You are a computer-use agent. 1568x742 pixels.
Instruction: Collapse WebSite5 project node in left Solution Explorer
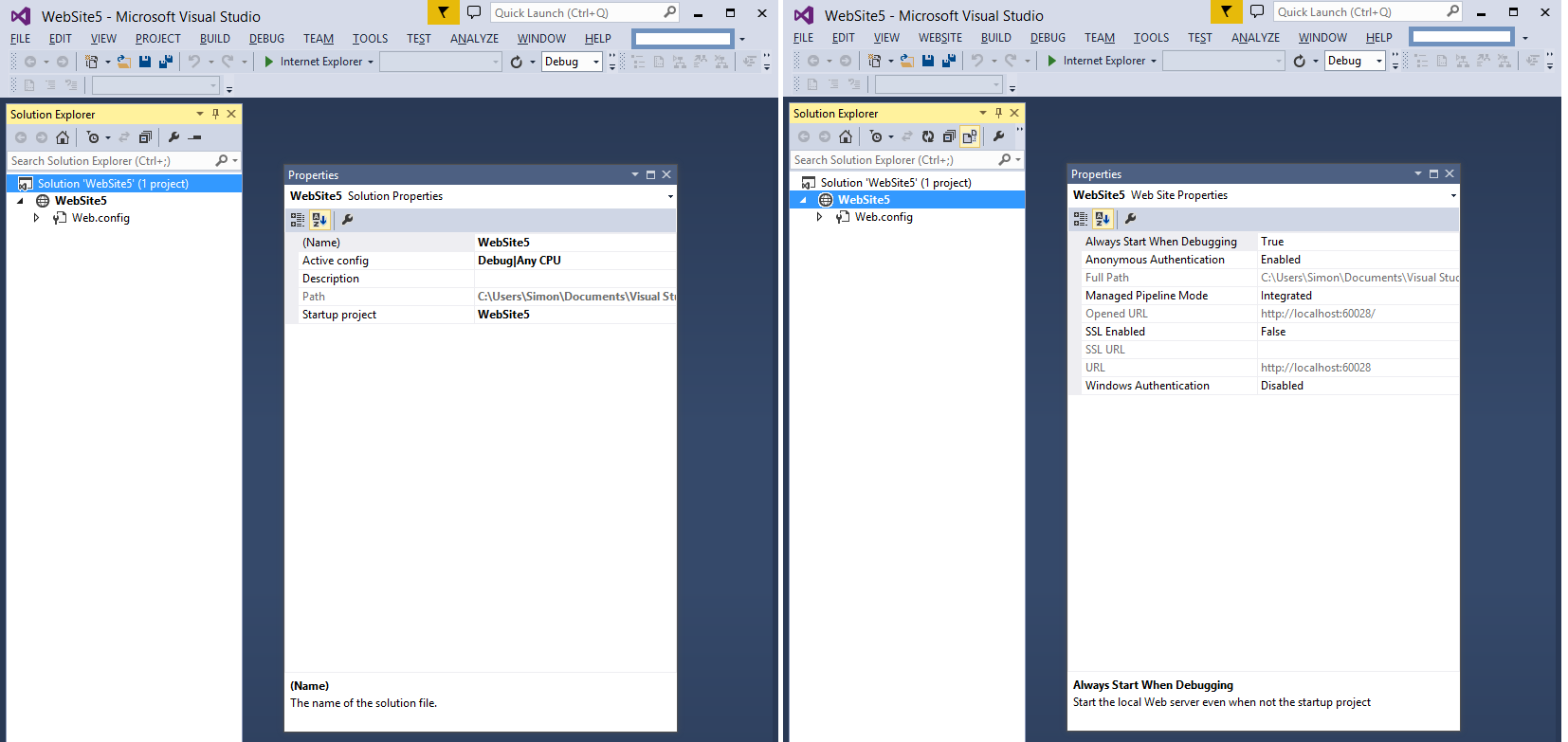20,201
